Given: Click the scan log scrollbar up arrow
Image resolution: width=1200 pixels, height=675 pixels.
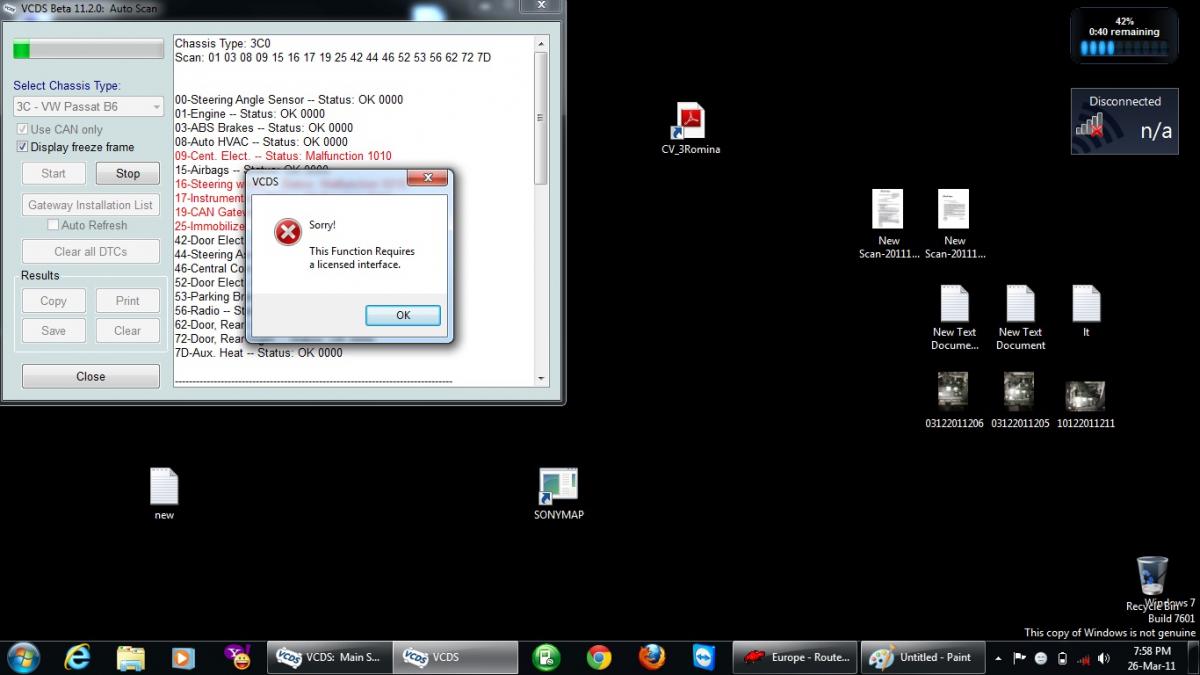Looking at the screenshot, I should click(541, 43).
